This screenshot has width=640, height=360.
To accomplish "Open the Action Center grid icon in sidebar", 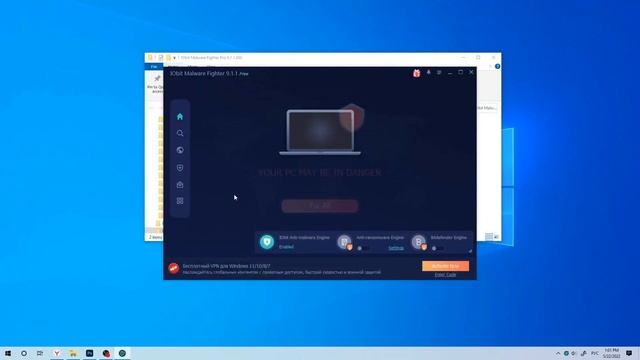I will coord(180,201).
